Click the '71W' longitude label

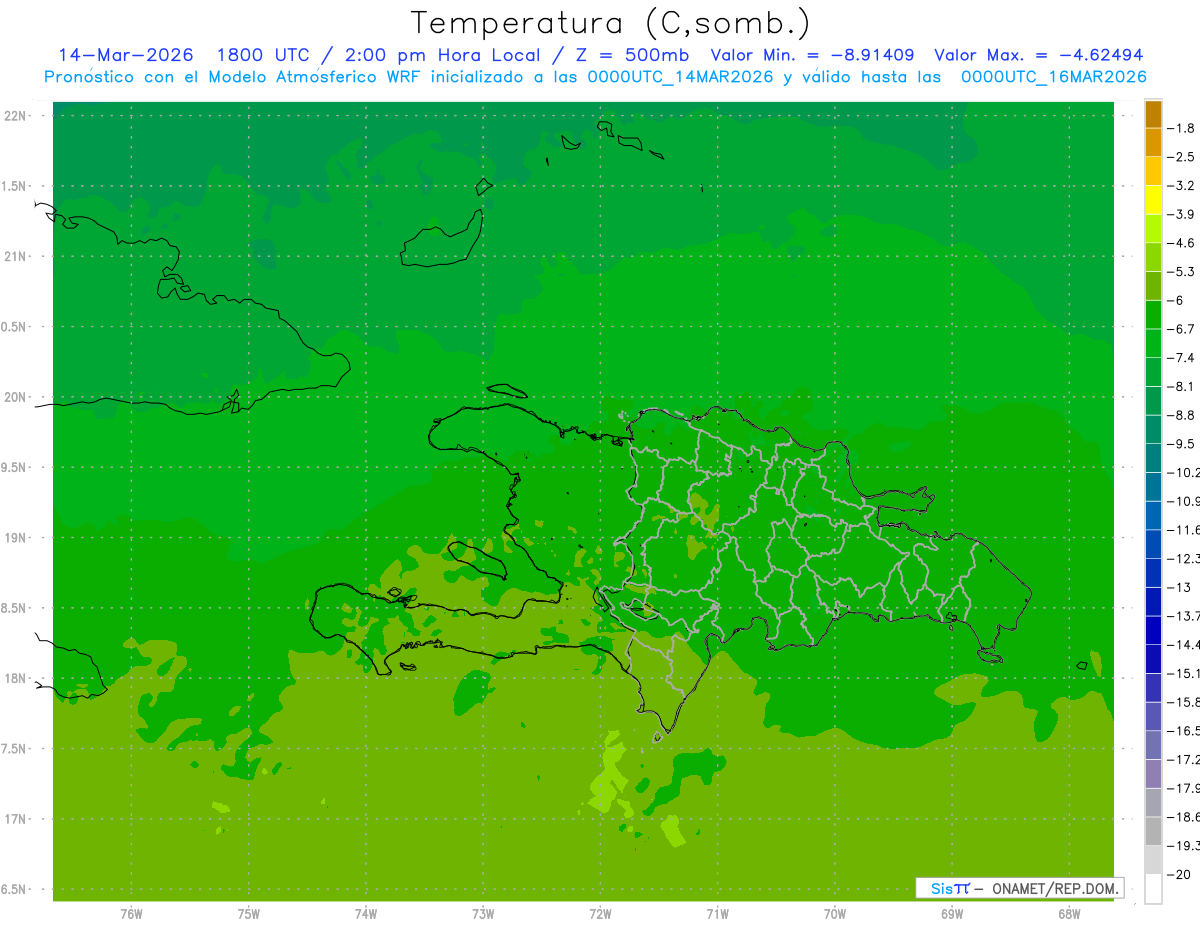coord(717,914)
